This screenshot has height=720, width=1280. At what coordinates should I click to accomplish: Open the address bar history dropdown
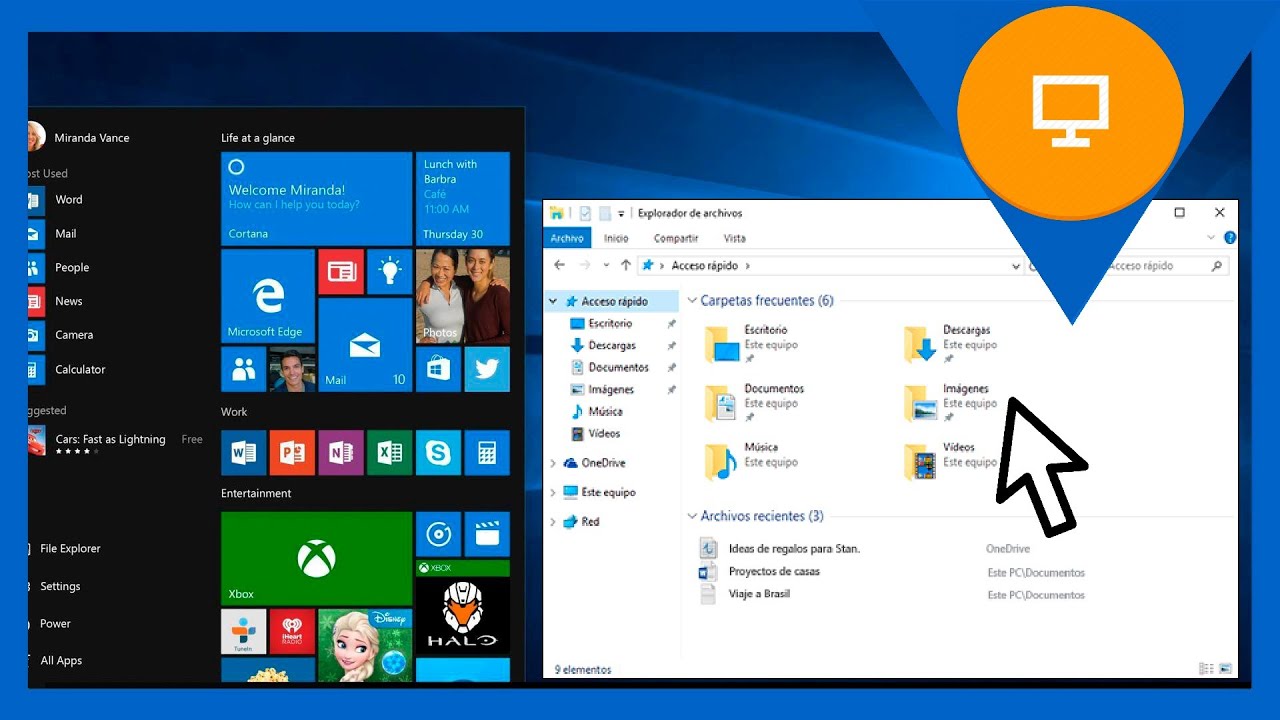(x=1016, y=266)
